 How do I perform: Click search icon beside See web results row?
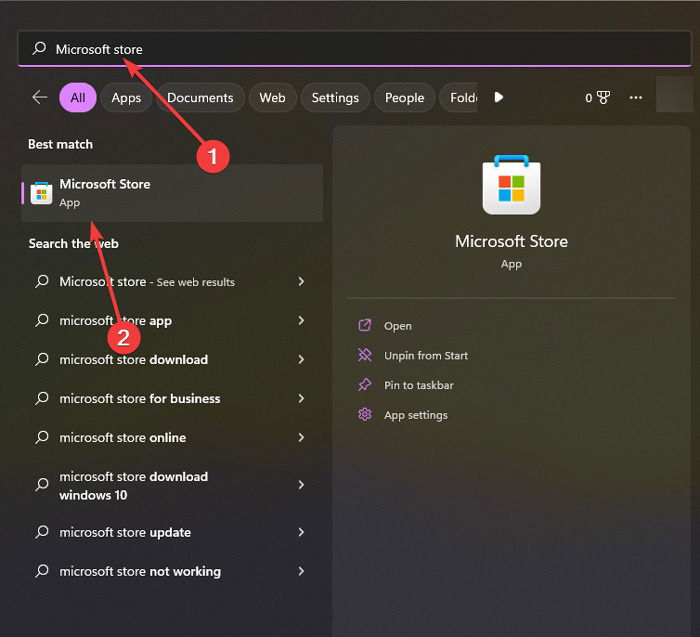click(x=42, y=281)
